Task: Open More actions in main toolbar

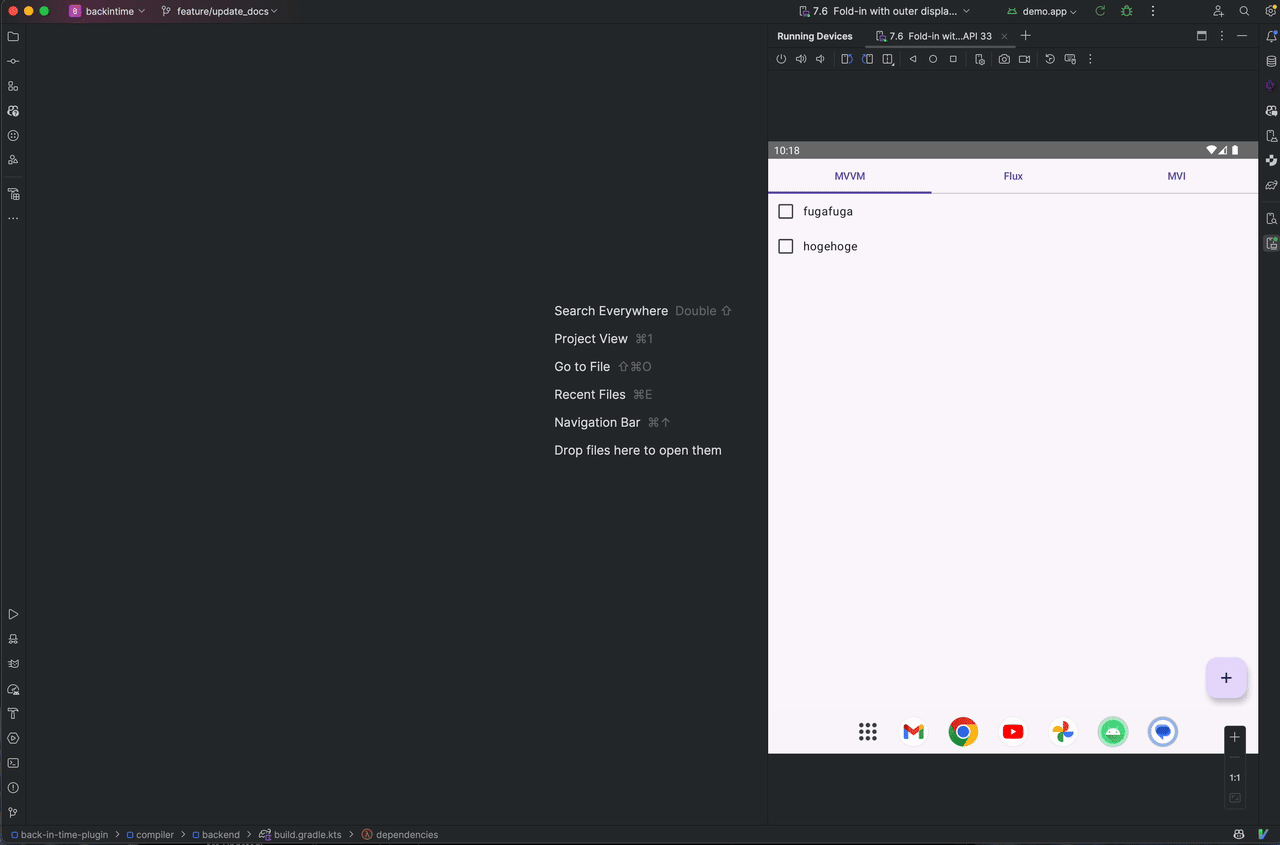Action: click(x=1152, y=11)
